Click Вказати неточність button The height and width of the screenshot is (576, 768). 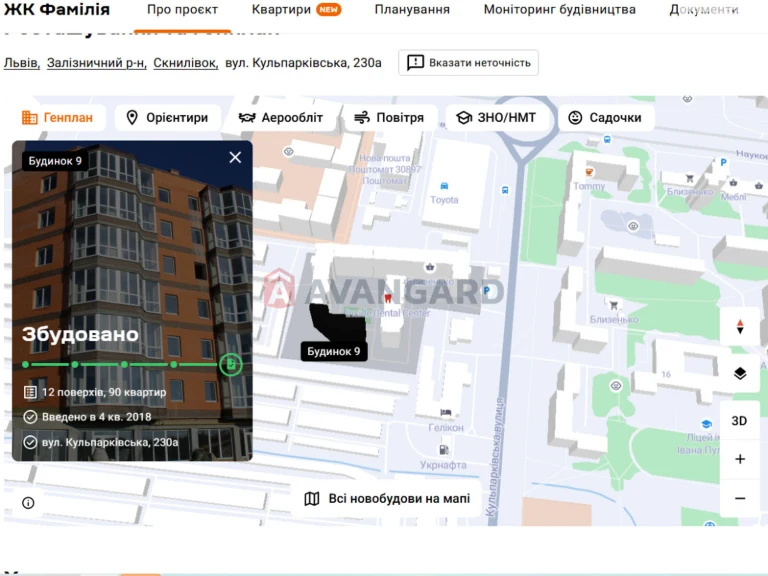coord(468,63)
